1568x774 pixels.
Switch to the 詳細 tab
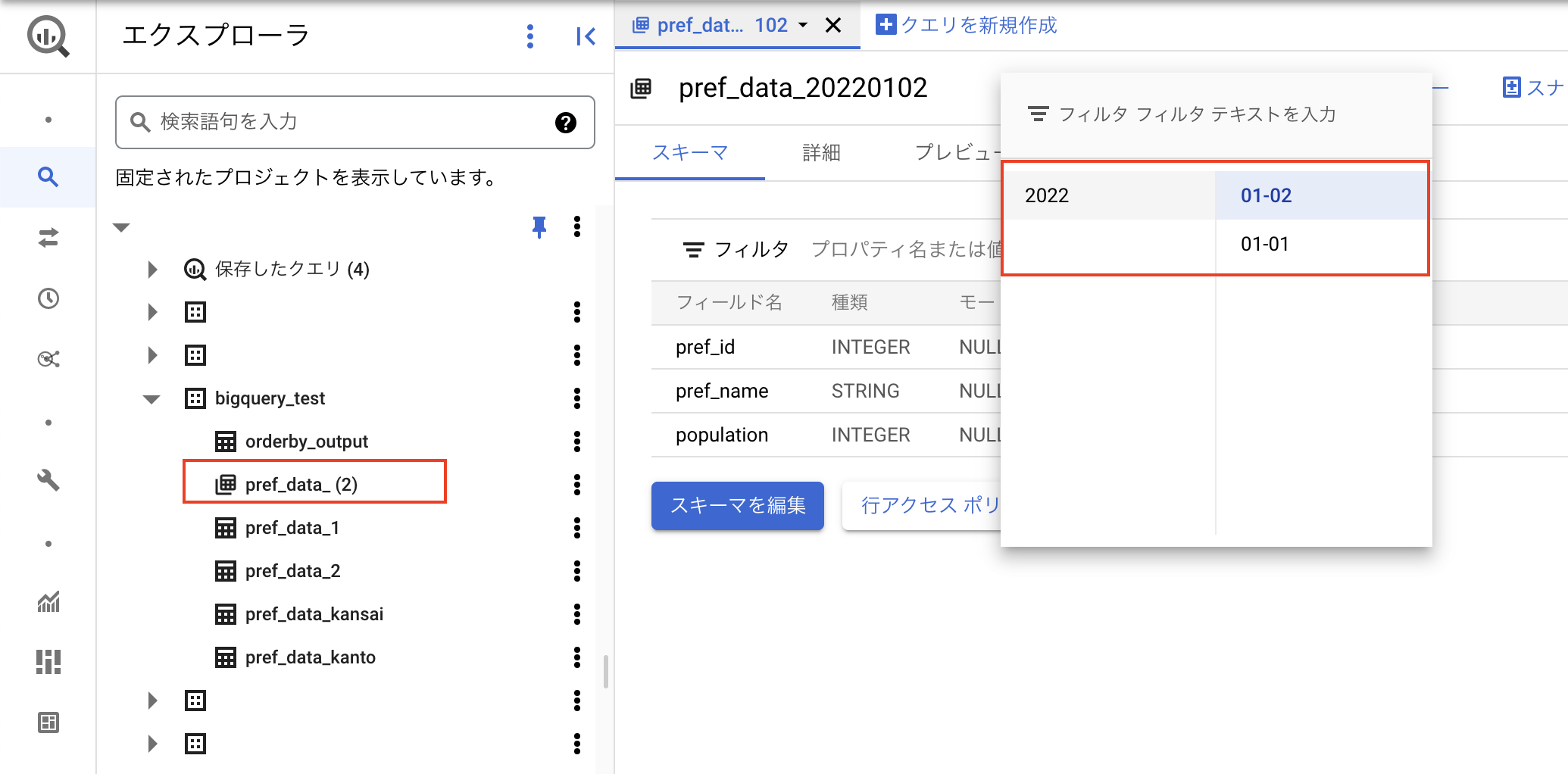pyautogui.click(x=820, y=152)
